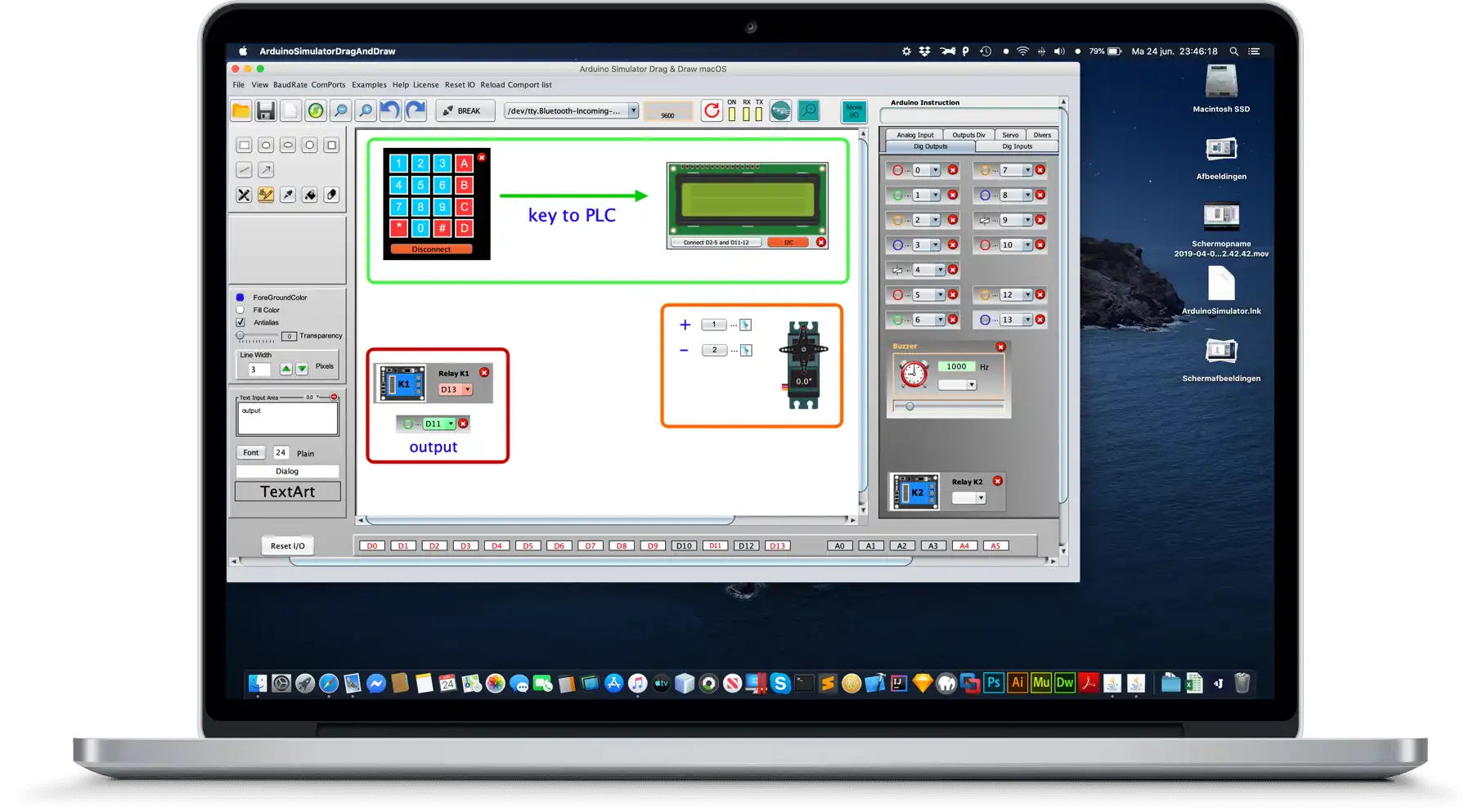1478x812 pixels.
Task: Redo the last undone action
Action: (416, 110)
